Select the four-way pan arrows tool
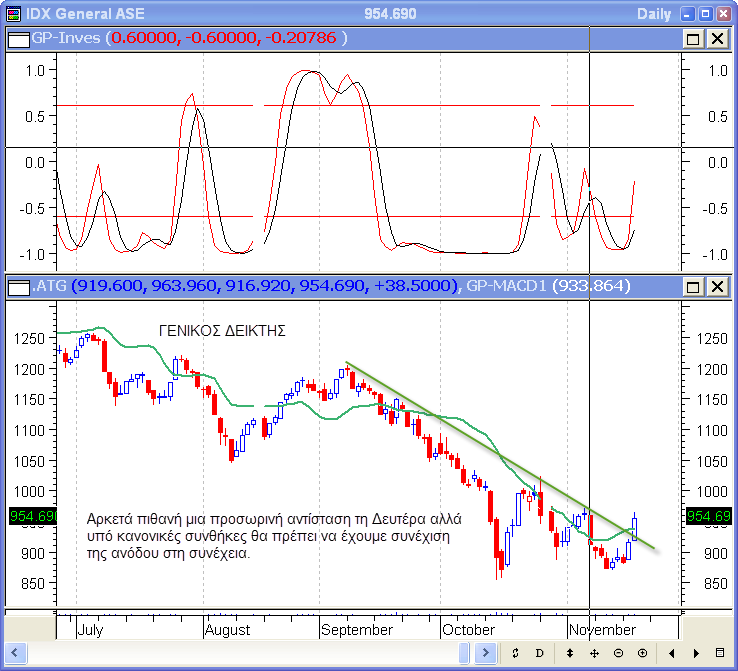Viewport: 738px width, 671px height. 594,653
